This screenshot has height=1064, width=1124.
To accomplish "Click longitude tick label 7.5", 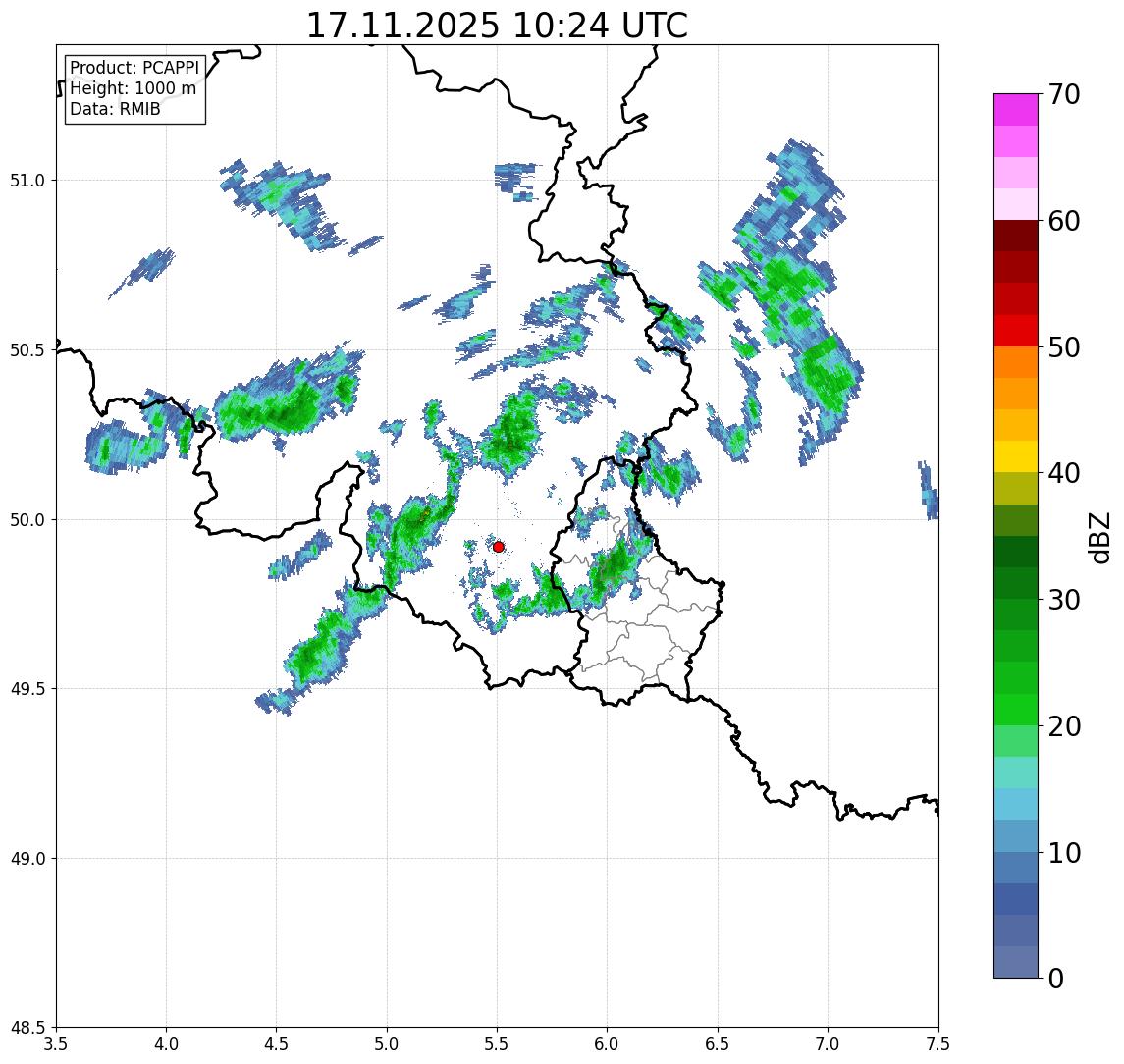I will click(x=938, y=1044).
